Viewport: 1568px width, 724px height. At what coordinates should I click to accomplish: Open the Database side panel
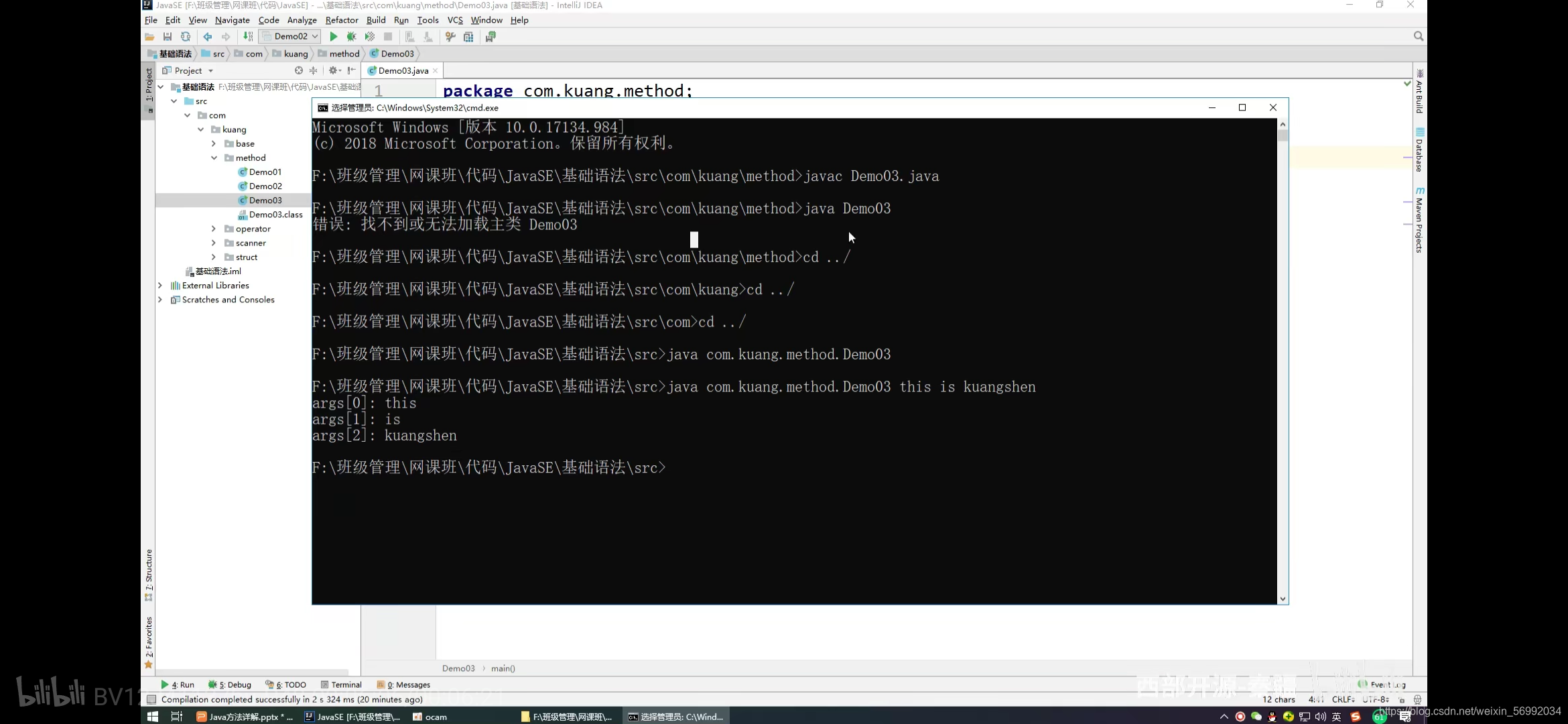(1419, 149)
